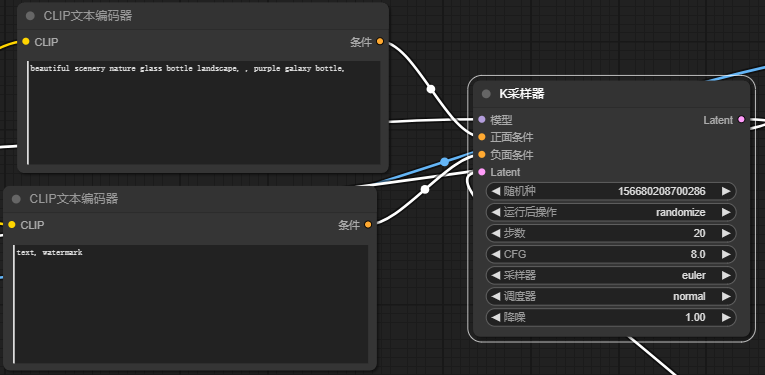765x375 pixels.
Task: Click the 负面条件 input socket on K采样器
Action: (482, 155)
